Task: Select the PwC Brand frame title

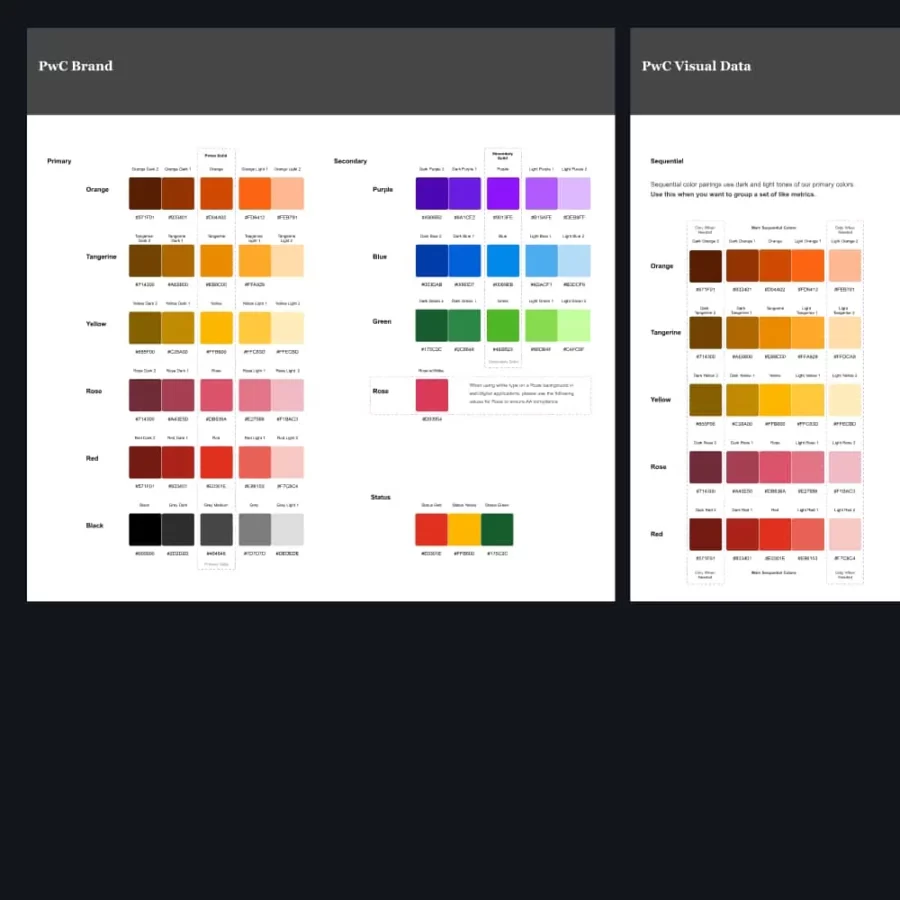Action: coord(76,66)
